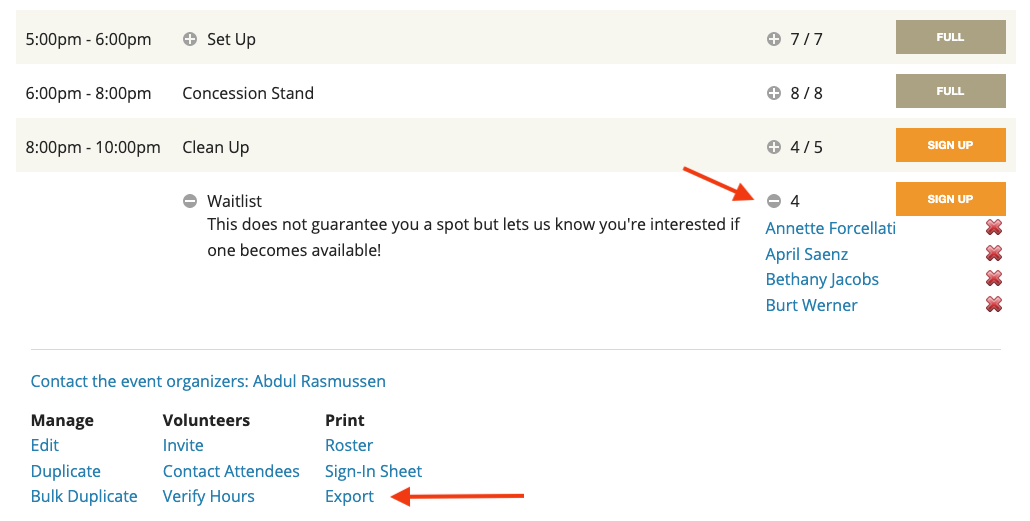Viewport: 1030px width, 521px height.
Task: Collapse the waitlist count of 4 names
Action: (x=773, y=201)
